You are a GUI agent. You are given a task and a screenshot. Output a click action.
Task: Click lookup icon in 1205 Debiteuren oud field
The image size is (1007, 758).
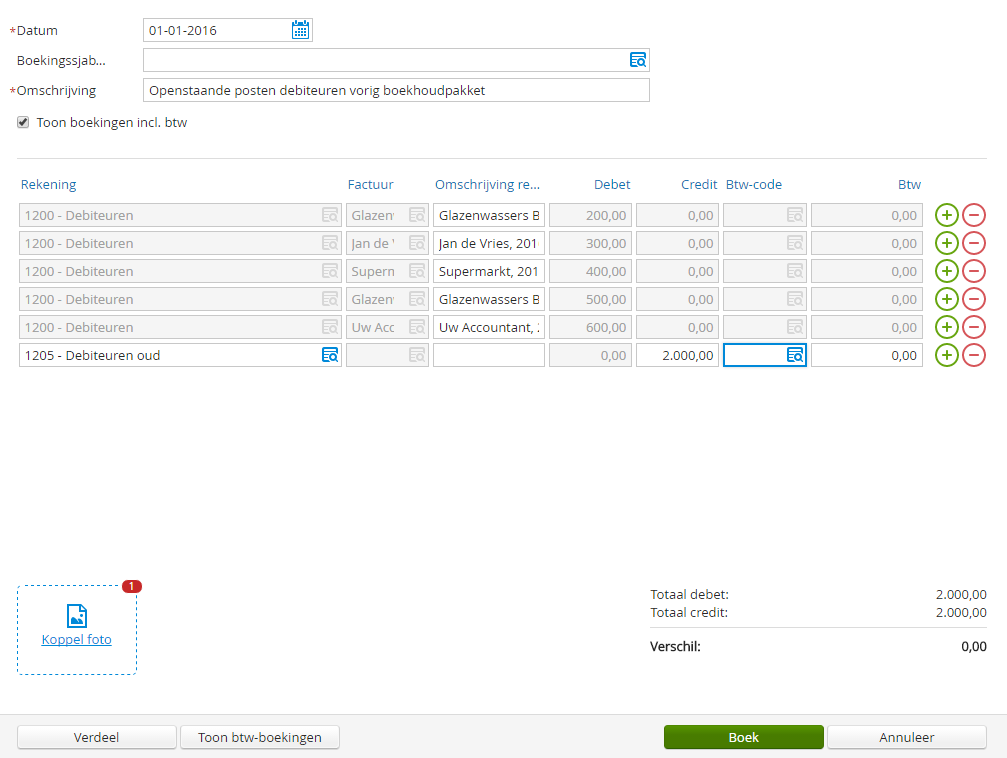(329, 355)
